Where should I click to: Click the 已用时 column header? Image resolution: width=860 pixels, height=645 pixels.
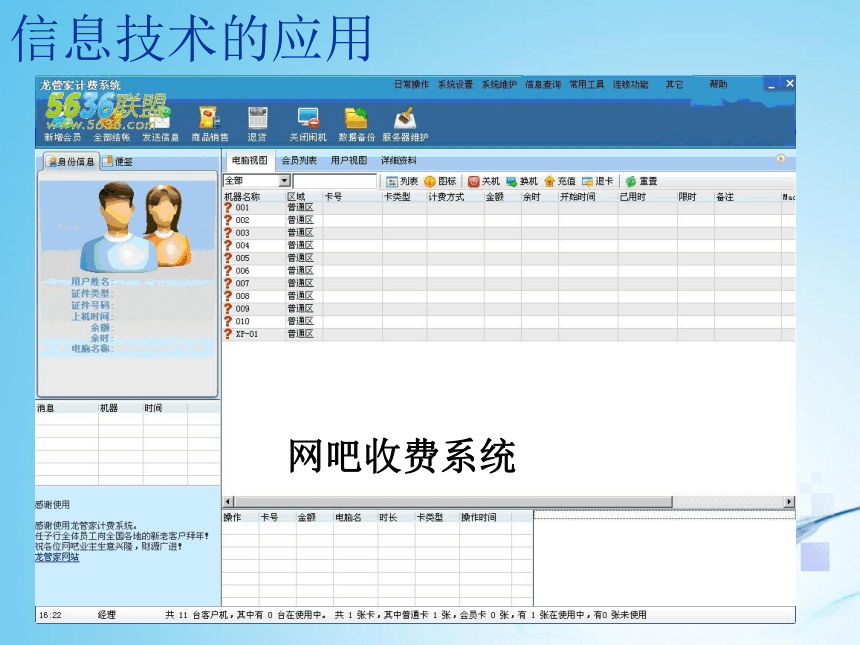(x=647, y=196)
